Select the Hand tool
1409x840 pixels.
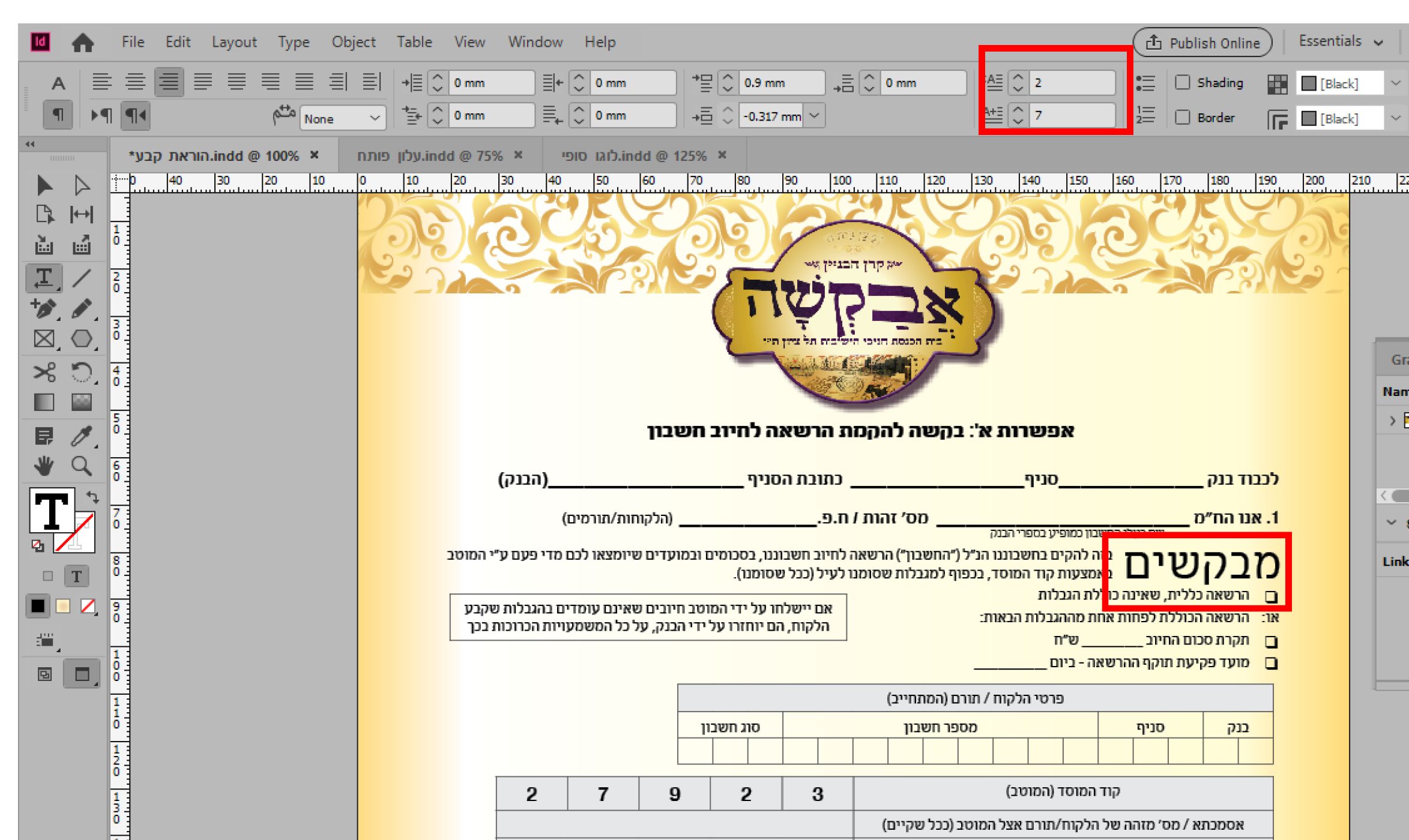(44, 466)
